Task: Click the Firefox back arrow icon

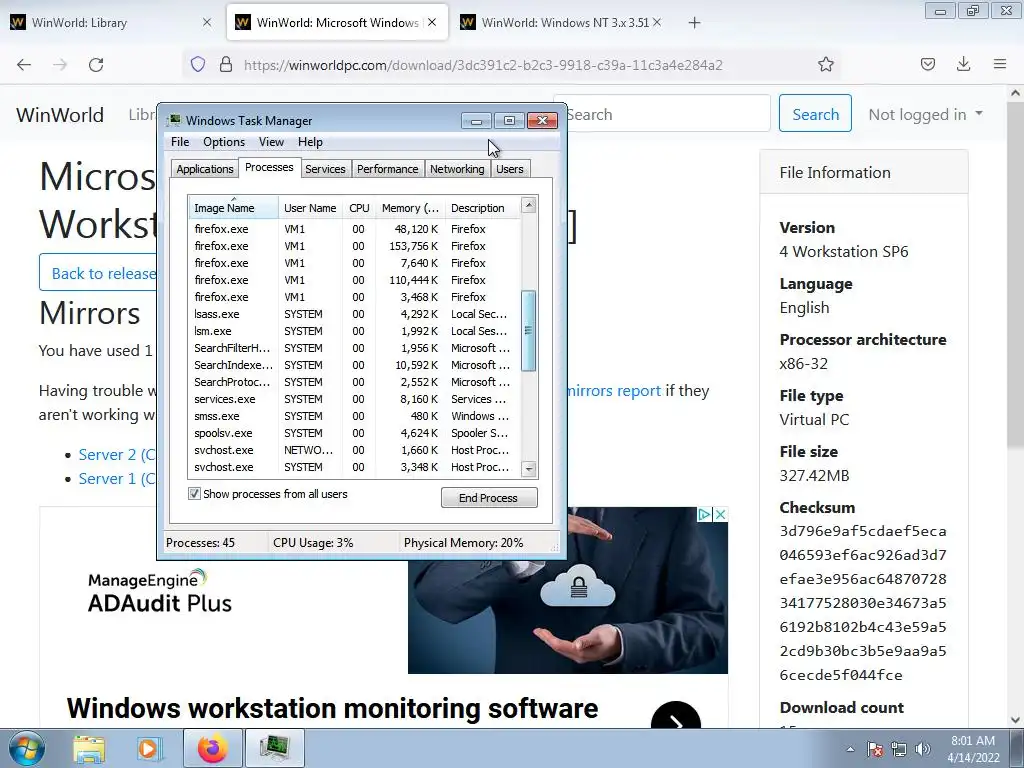Action: (x=24, y=65)
